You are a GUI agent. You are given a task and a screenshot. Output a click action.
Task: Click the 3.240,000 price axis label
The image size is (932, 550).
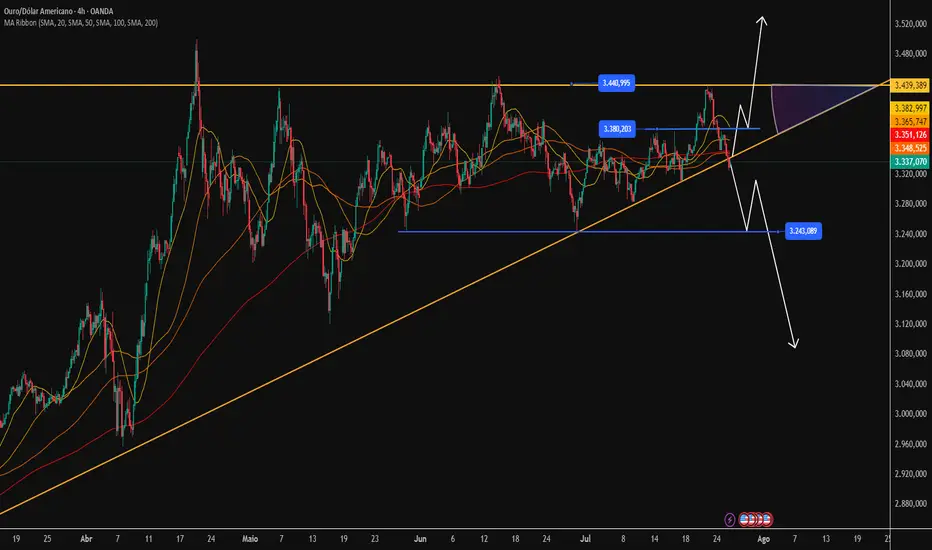(x=911, y=234)
